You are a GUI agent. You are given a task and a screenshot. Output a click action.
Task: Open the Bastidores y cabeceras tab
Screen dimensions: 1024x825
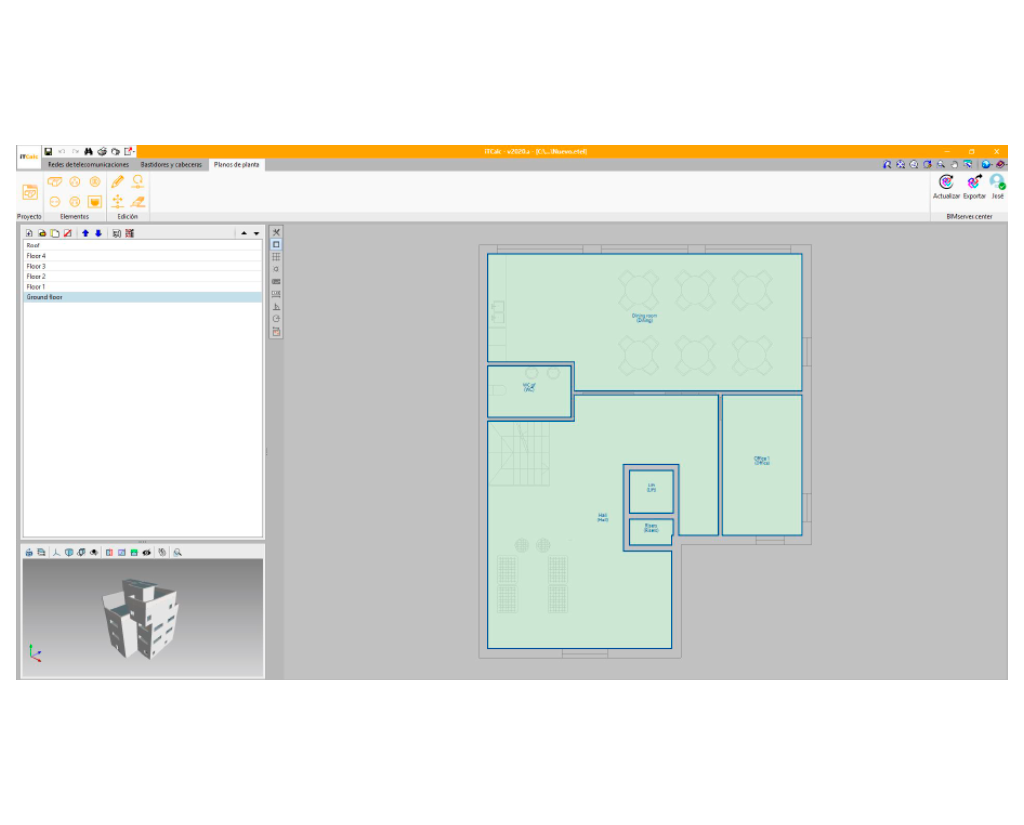171,164
